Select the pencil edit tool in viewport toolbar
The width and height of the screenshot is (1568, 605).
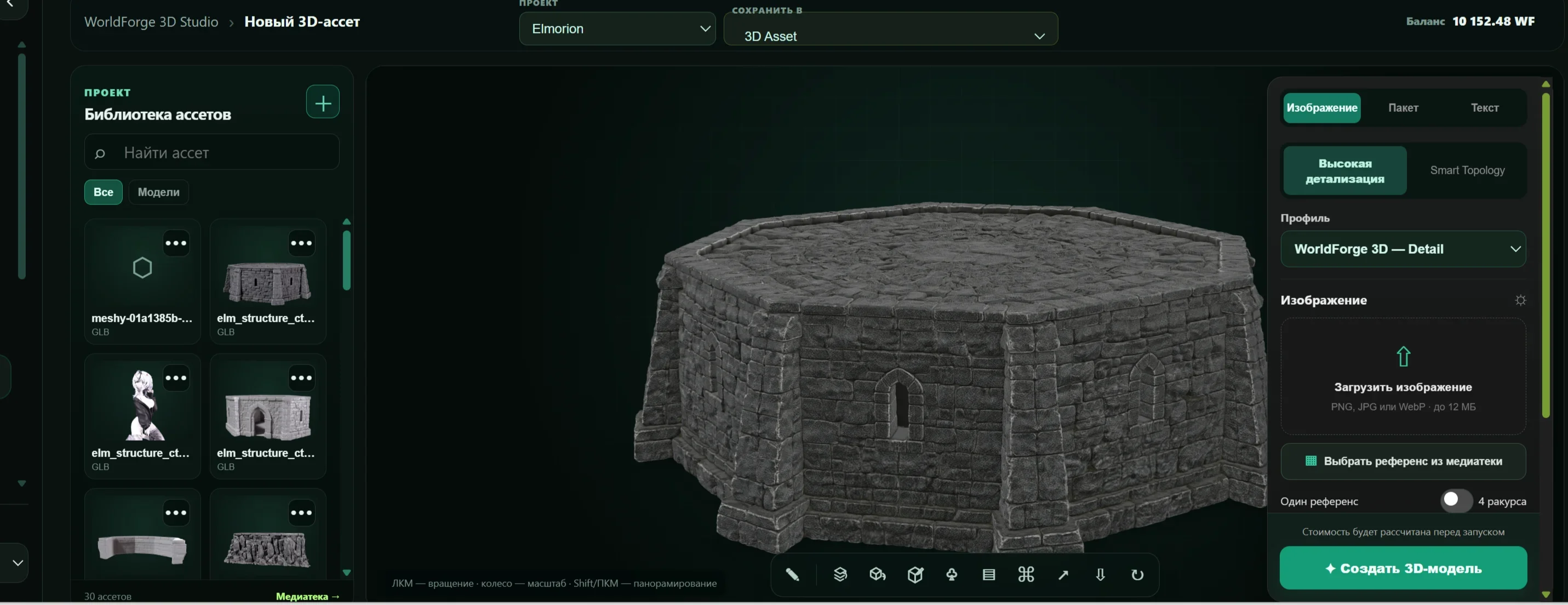point(792,574)
